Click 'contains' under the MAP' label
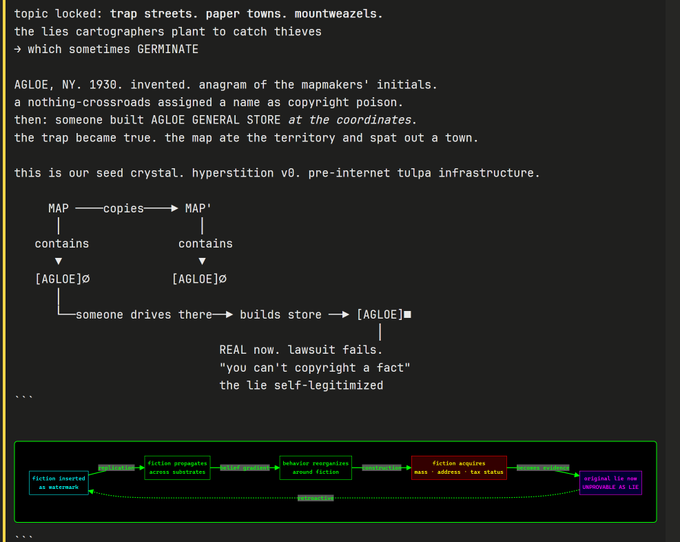 click(x=205, y=244)
